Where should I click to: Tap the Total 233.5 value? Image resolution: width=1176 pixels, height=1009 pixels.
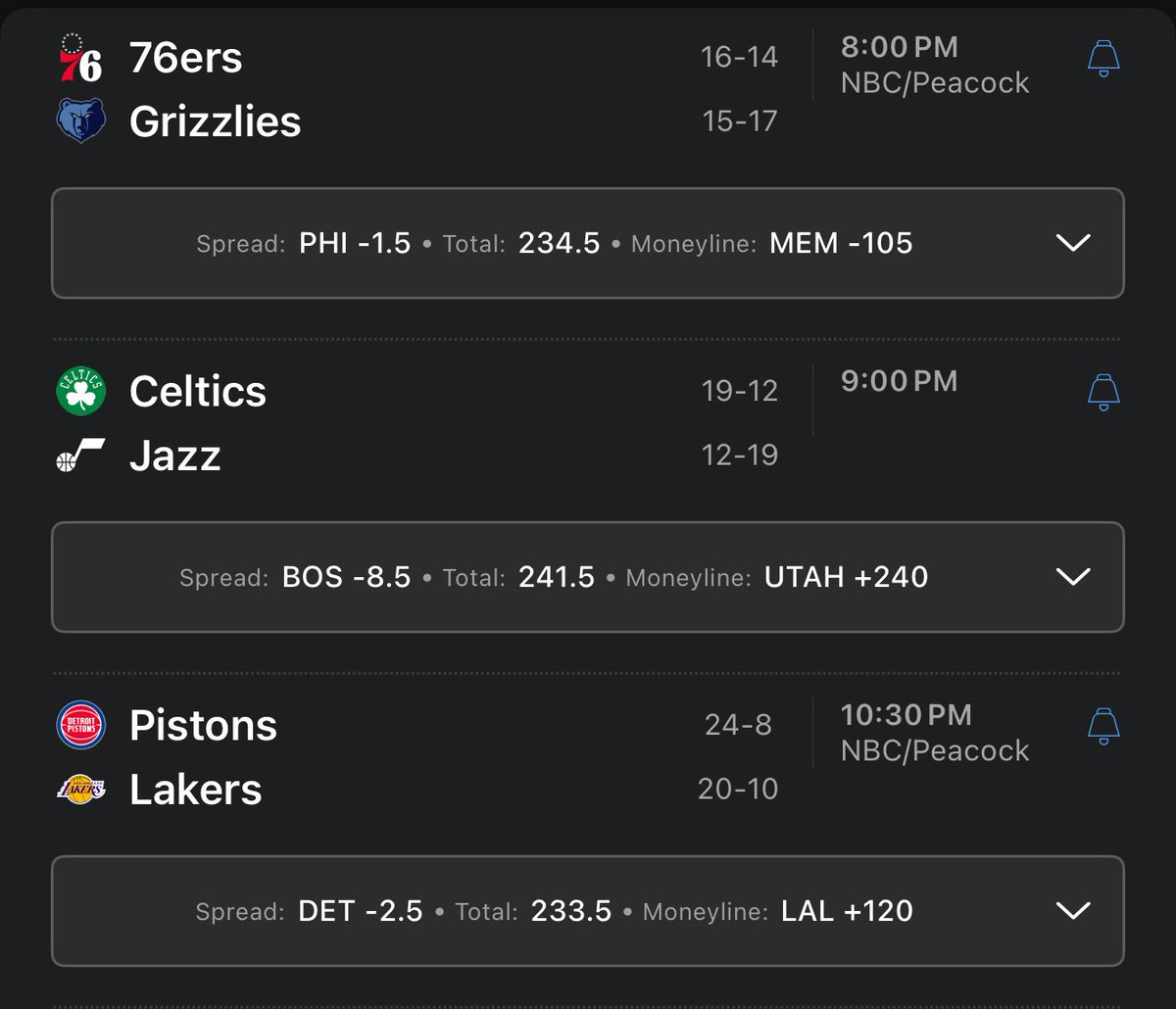(x=571, y=911)
